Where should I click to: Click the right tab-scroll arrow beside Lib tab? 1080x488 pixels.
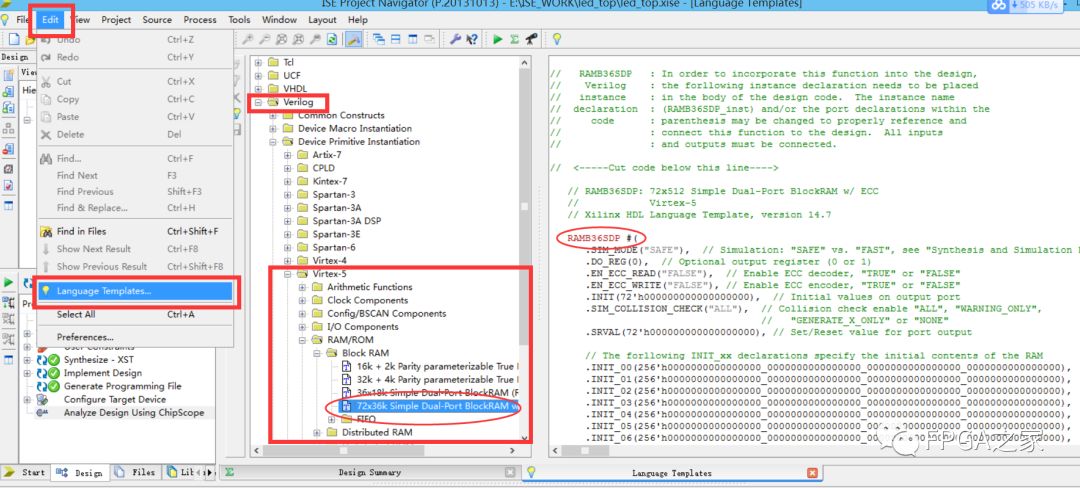[x=211, y=473]
